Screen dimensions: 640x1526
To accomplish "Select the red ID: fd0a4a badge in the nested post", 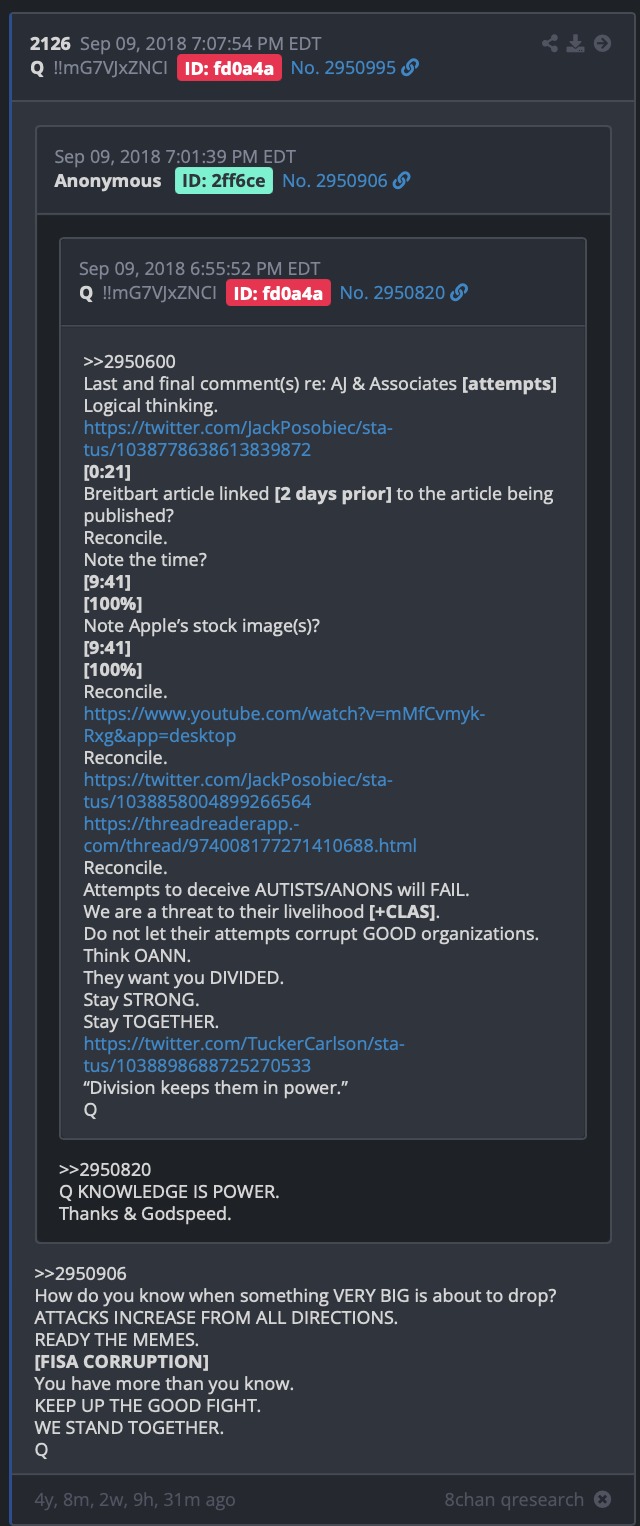I will point(278,293).
